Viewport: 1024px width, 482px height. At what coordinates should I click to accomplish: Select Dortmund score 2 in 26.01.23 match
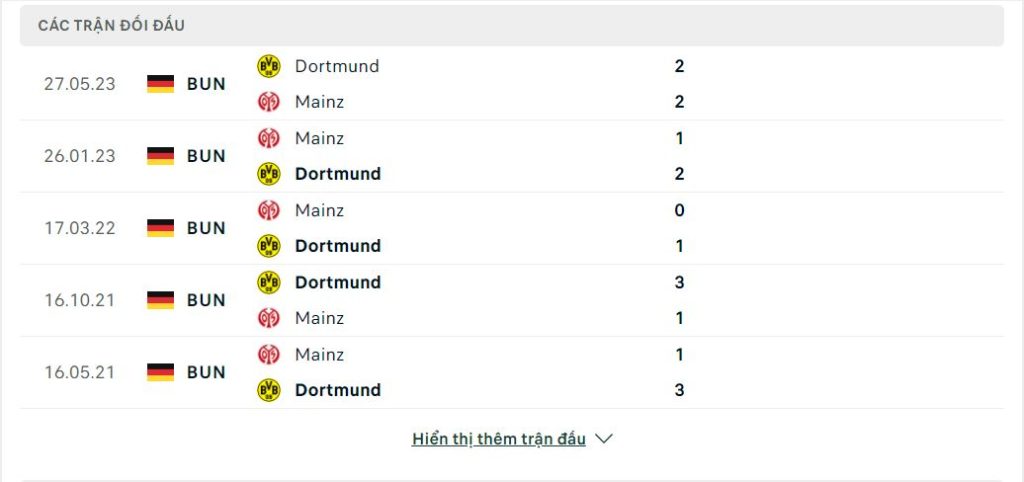[x=679, y=174]
